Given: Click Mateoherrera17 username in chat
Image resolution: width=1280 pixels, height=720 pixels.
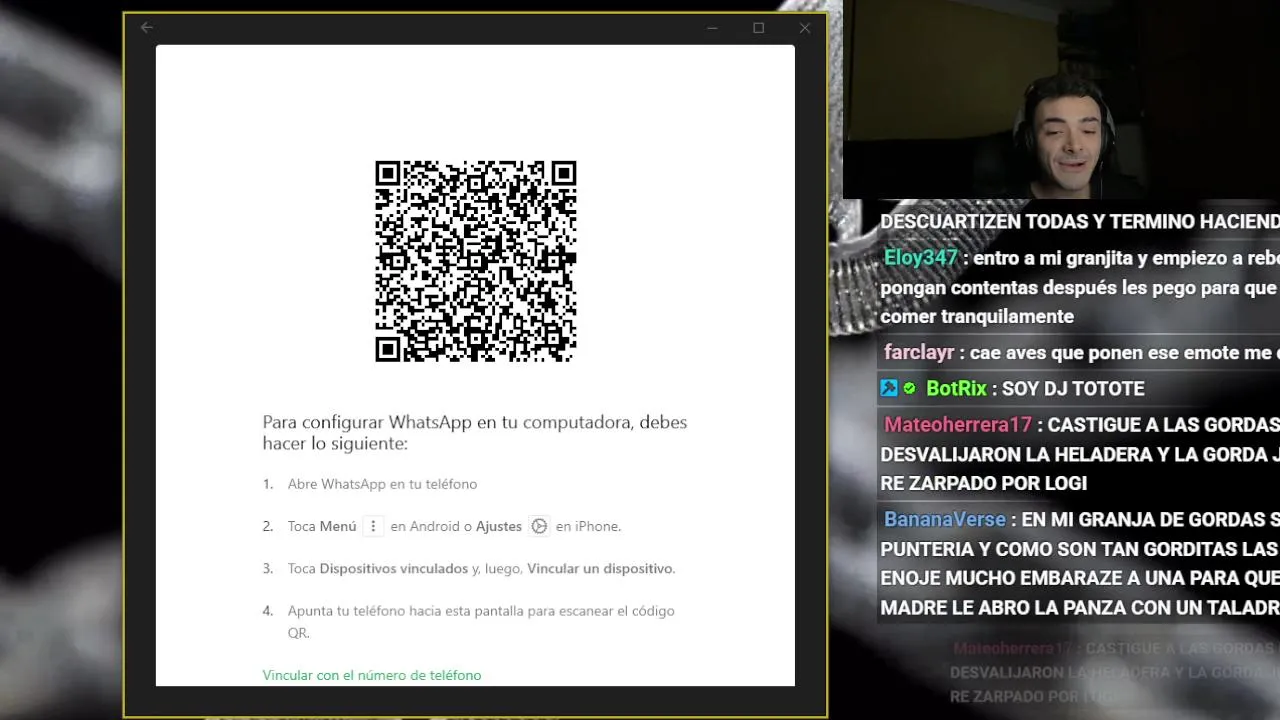Looking at the screenshot, I should point(957,425).
